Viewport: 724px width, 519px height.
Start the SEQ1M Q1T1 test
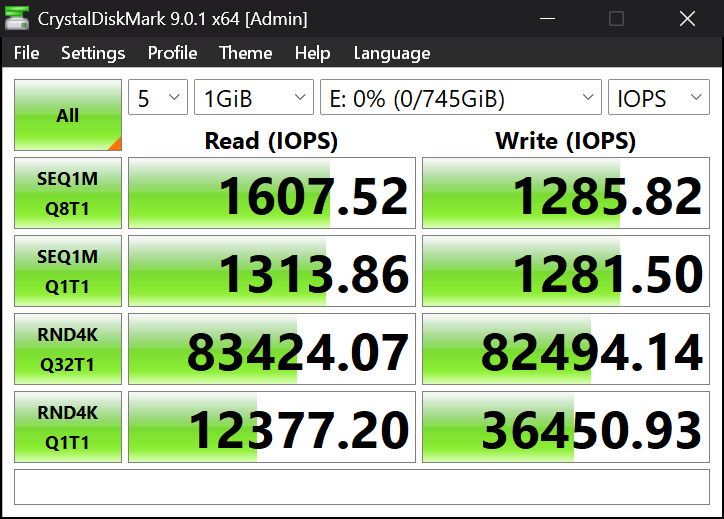68,271
